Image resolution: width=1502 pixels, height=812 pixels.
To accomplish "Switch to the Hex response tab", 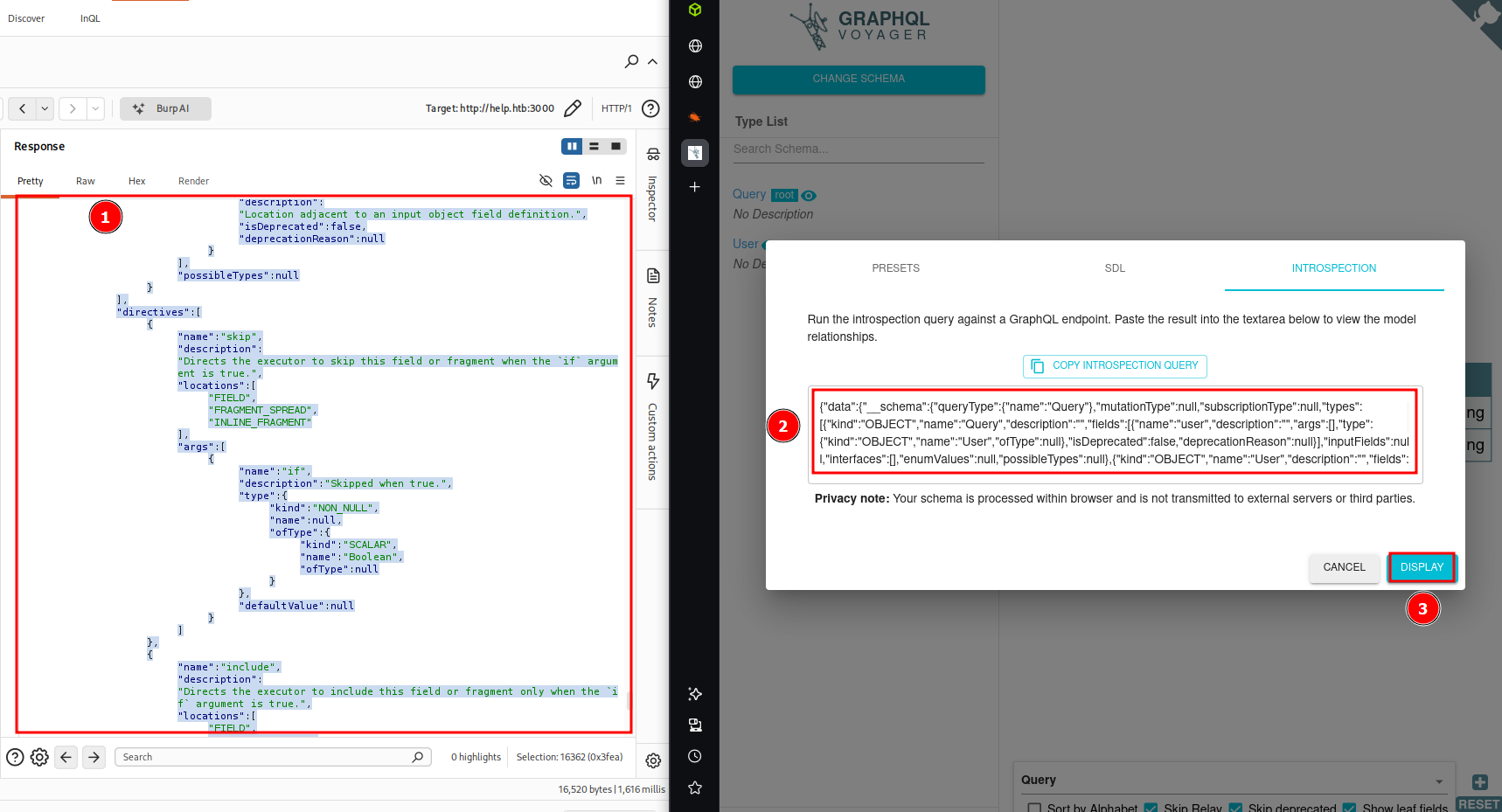I will (137, 181).
